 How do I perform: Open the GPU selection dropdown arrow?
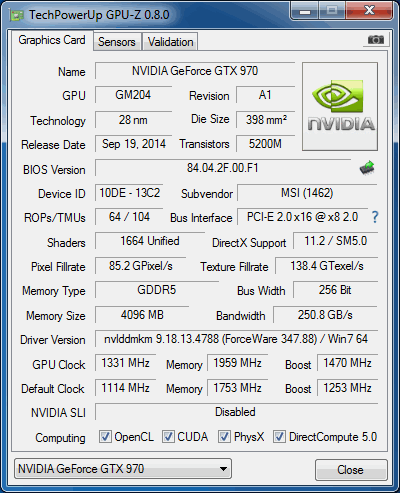(223, 469)
